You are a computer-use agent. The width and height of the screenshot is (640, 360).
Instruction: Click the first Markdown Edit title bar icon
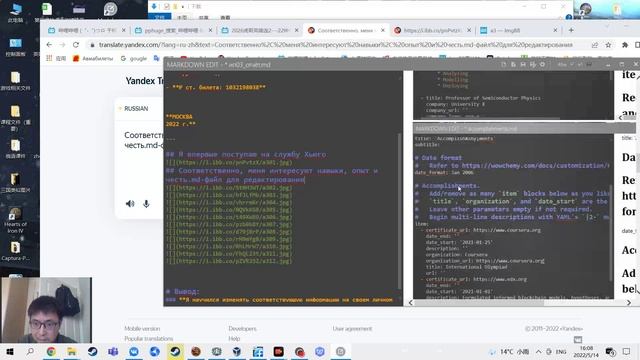(503, 64)
